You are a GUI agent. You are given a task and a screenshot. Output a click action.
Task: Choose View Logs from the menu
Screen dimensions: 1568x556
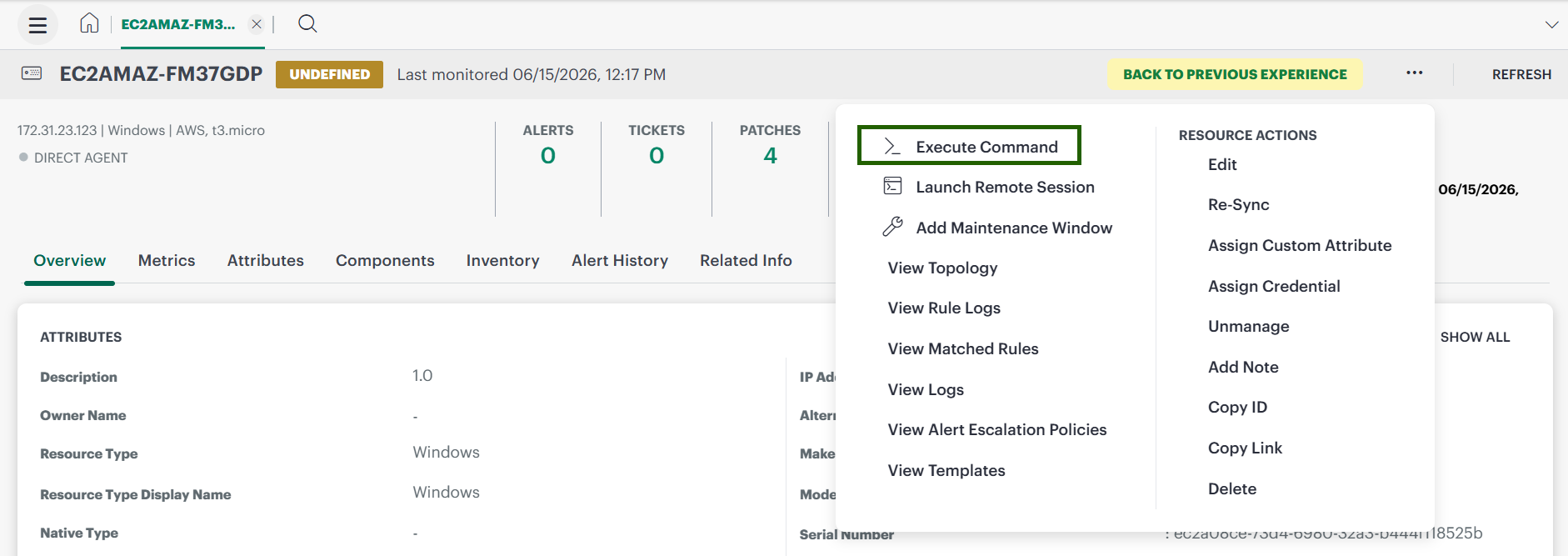(926, 389)
